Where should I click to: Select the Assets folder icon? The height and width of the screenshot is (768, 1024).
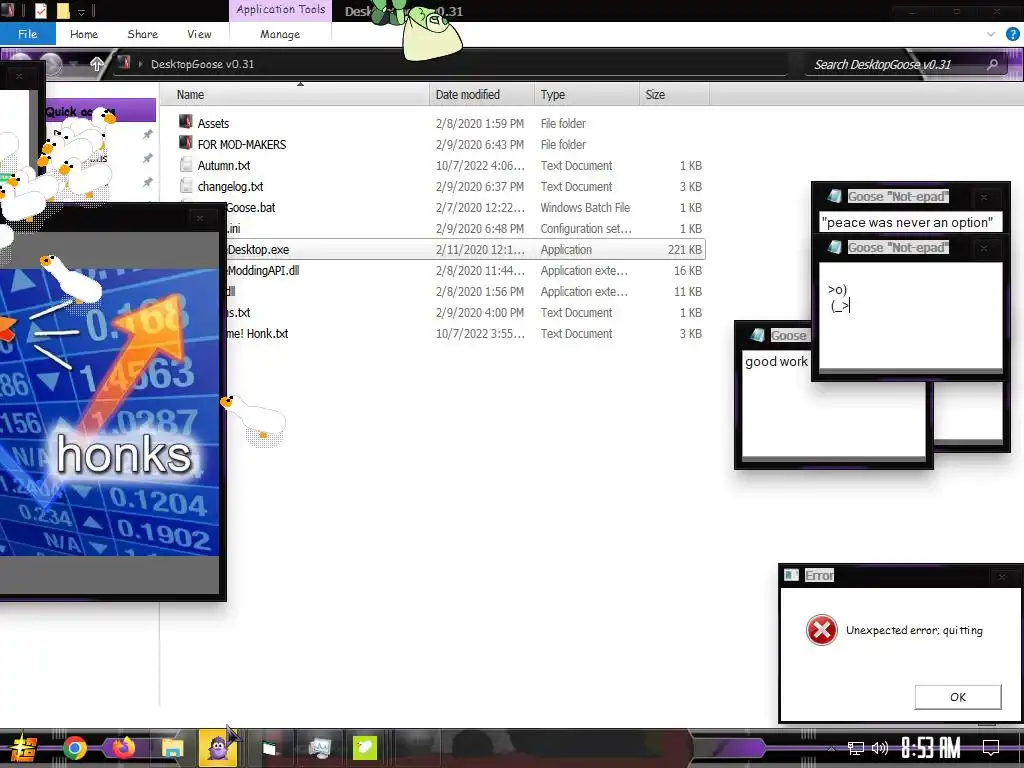pyautogui.click(x=186, y=122)
